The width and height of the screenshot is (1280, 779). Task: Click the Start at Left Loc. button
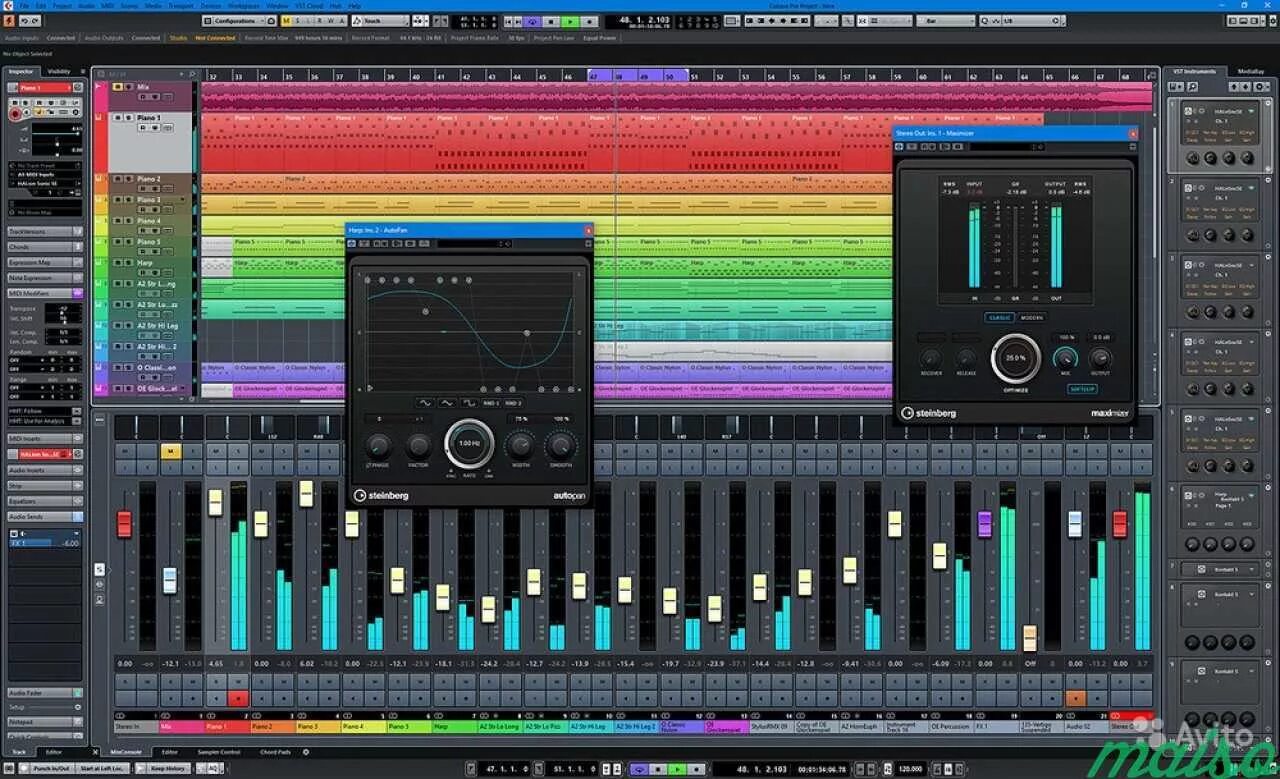[x=102, y=768]
